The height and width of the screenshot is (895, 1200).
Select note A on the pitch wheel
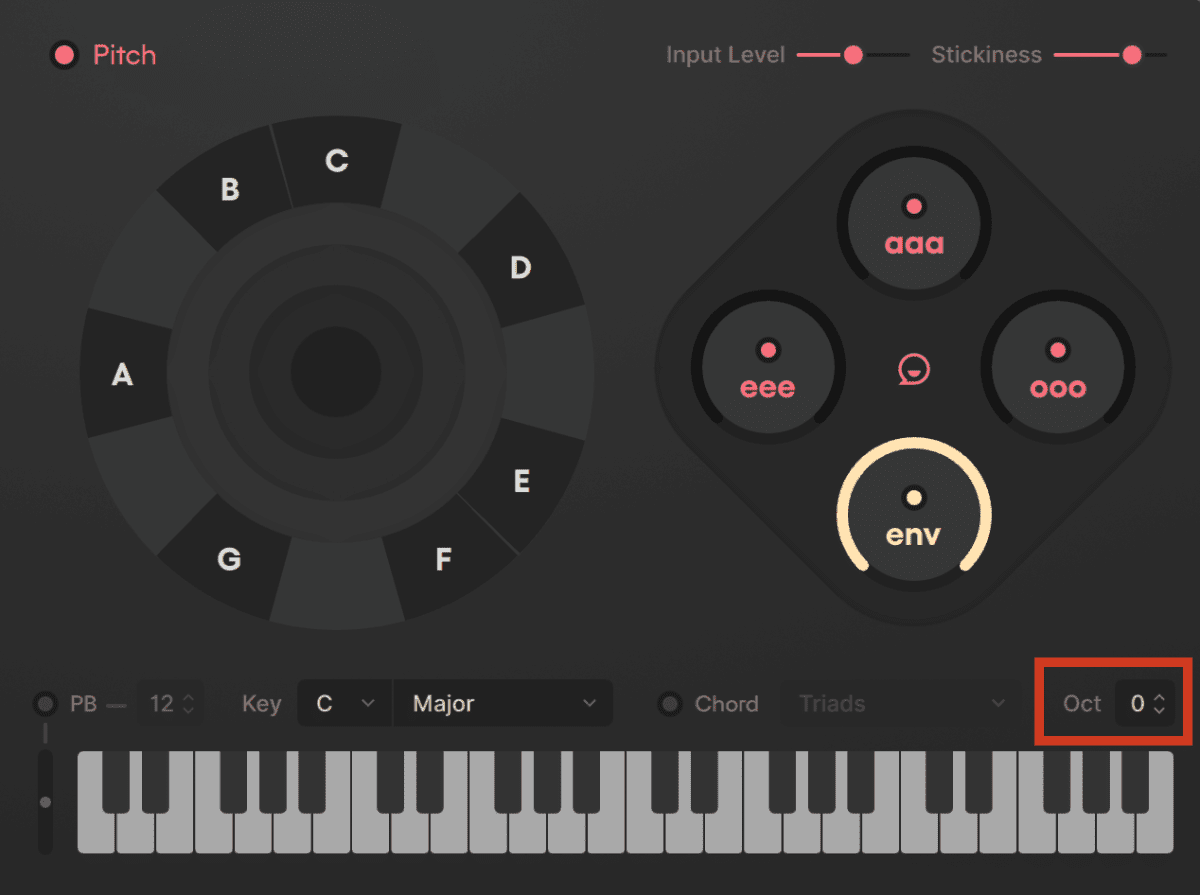[x=123, y=374]
